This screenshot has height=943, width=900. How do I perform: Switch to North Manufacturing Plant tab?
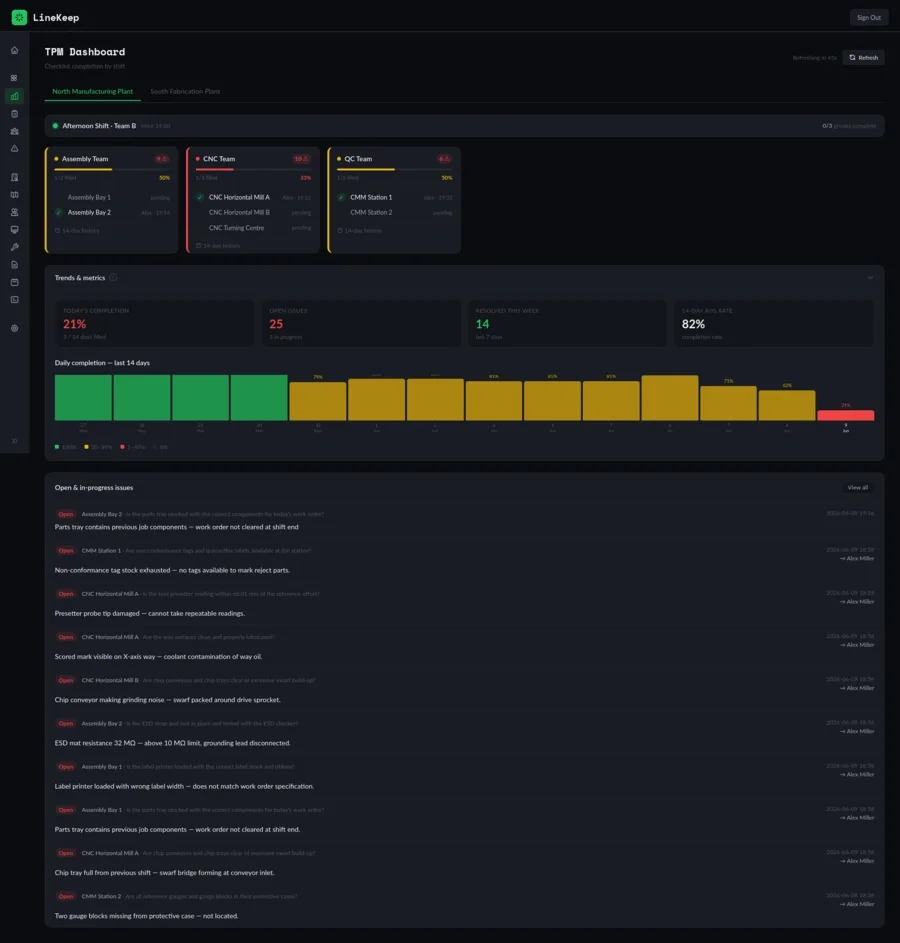[93, 91]
